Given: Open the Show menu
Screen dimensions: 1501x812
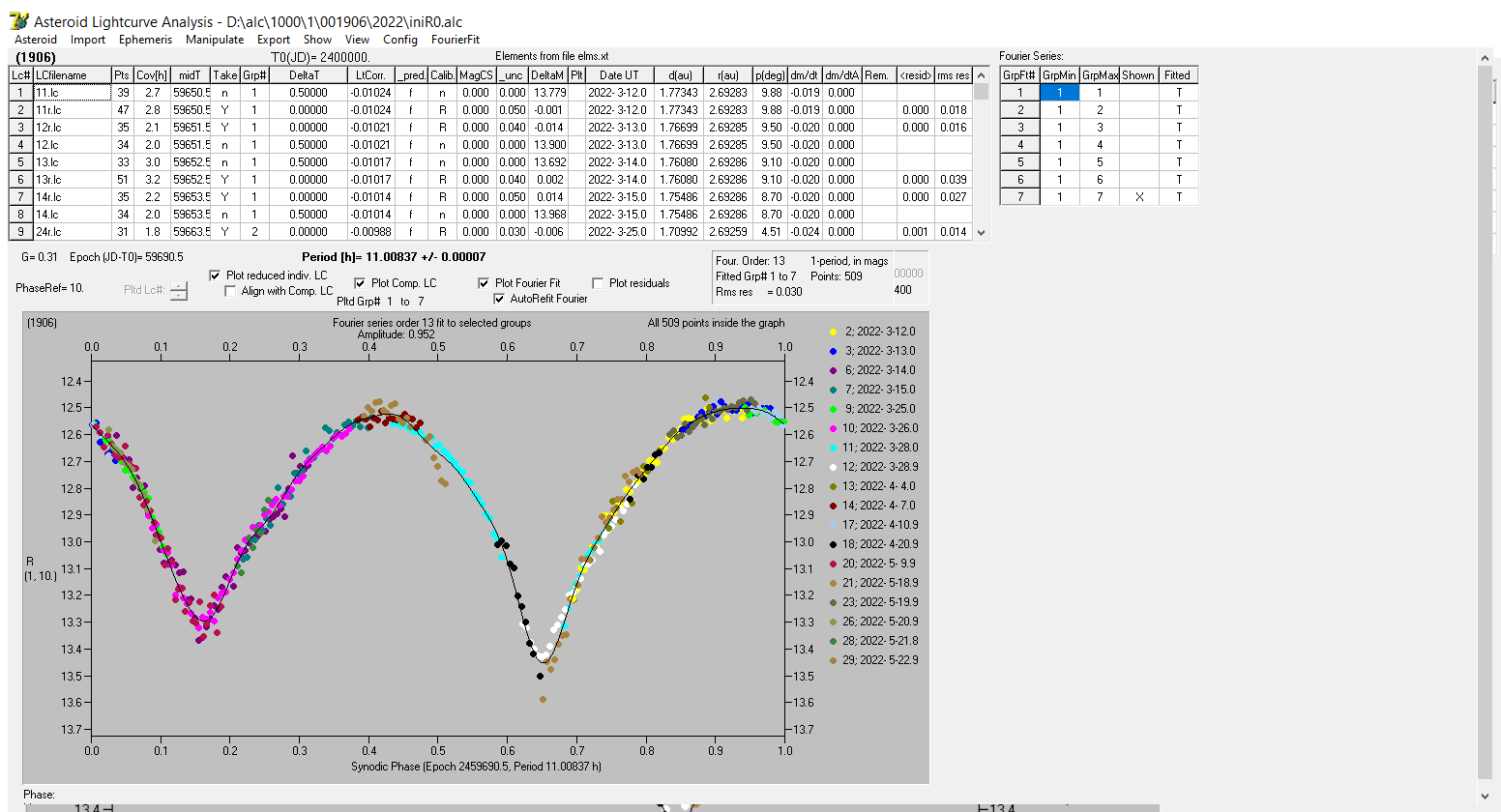Looking at the screenshot, I should 317,40.
